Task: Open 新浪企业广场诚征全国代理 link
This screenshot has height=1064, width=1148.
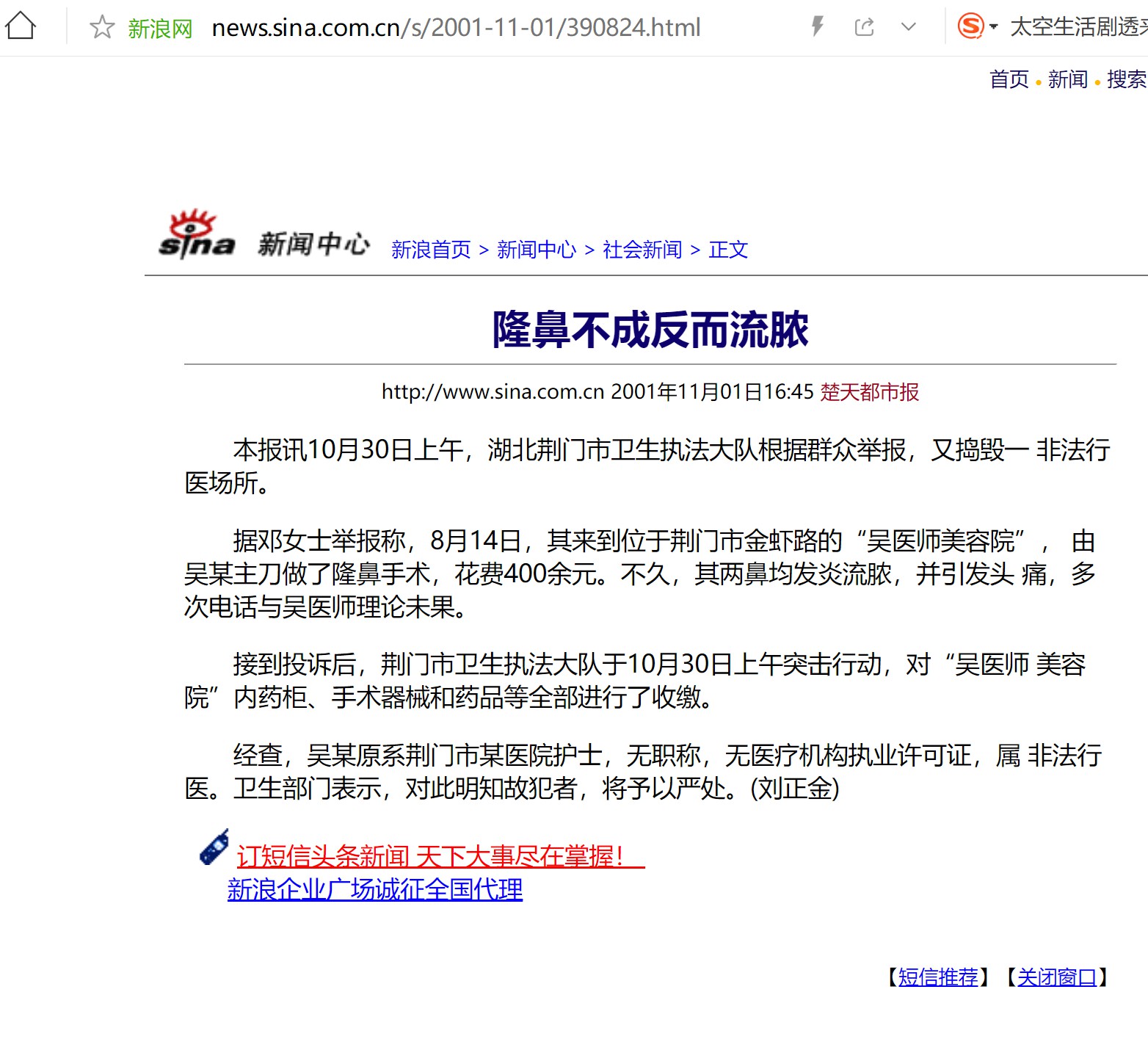Action: 375,889
